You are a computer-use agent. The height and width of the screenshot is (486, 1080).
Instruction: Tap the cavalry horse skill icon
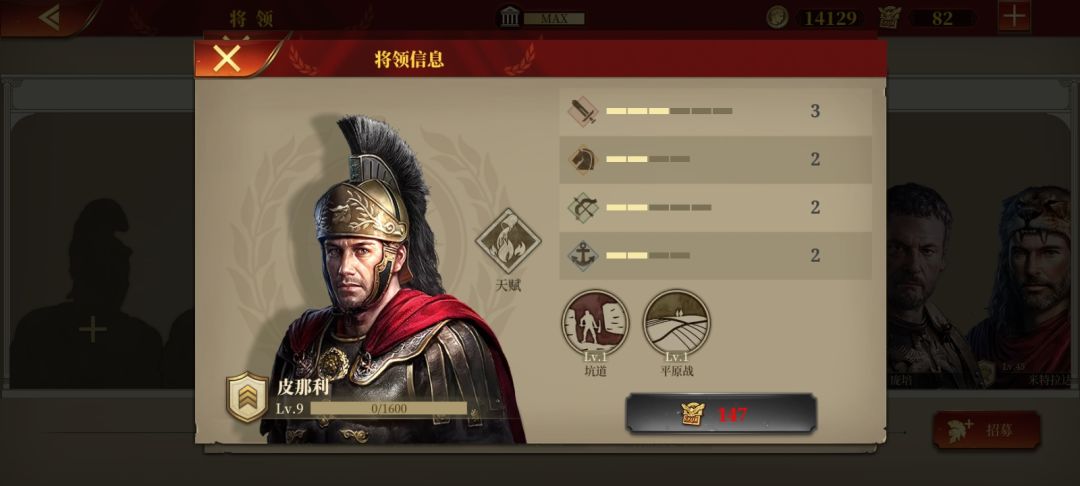[x=583, y=160]
